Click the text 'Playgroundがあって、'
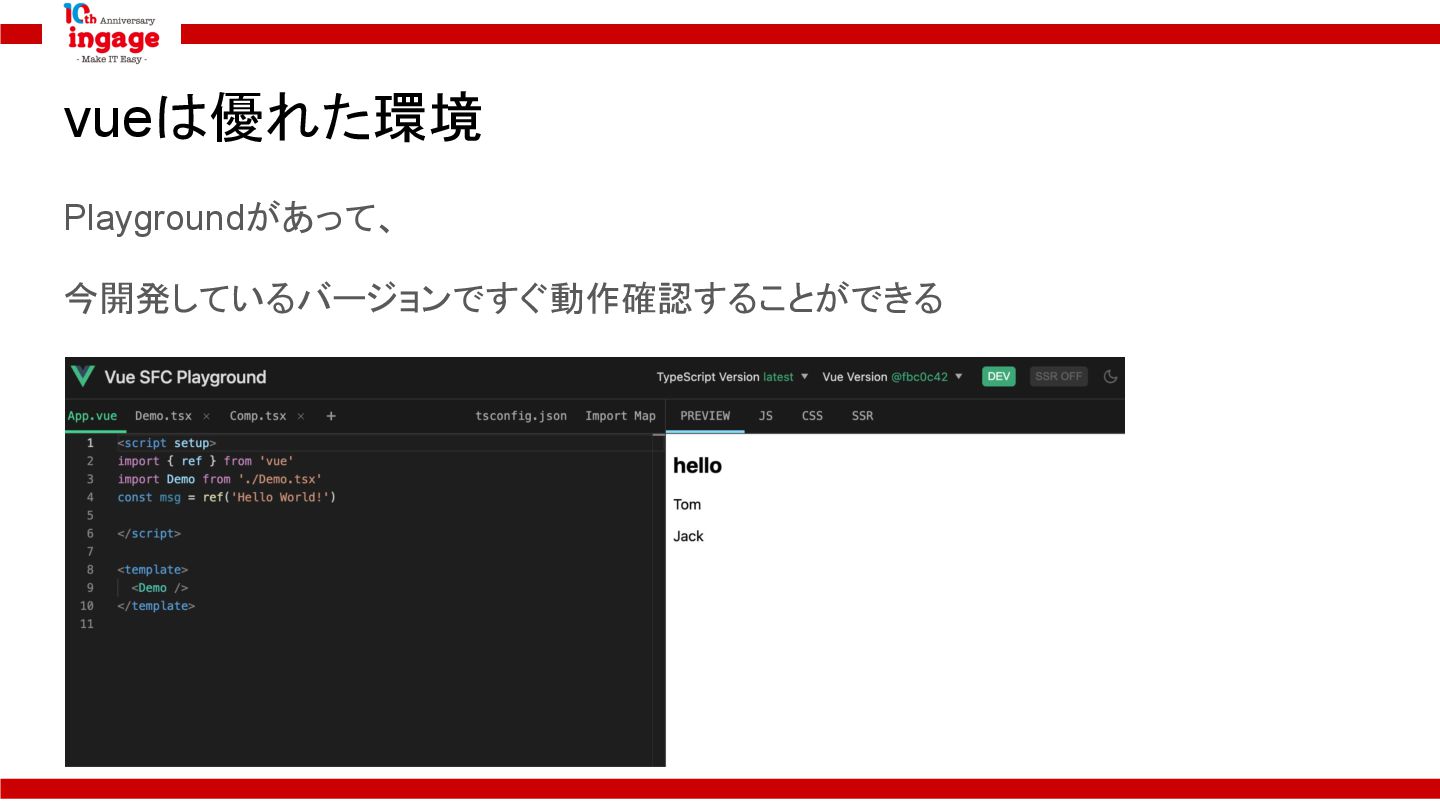The image size is (1440, 810). pos(228,218)
